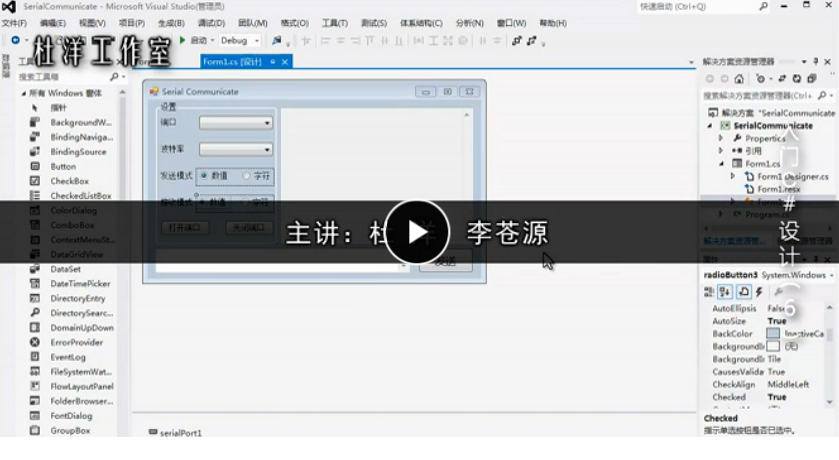
Task: Click the GroupBox control in the toolbox
Action: coord(70,431)
